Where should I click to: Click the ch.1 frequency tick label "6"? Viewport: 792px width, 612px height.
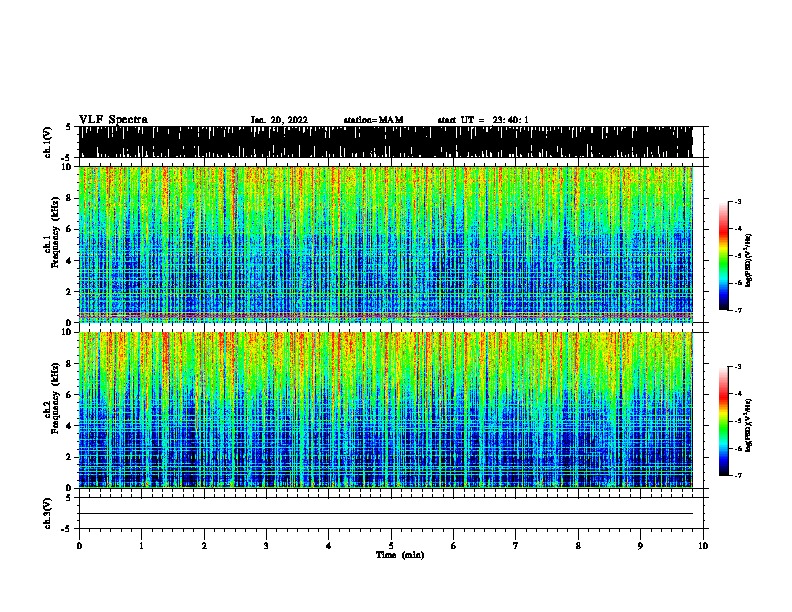[70, 229]
